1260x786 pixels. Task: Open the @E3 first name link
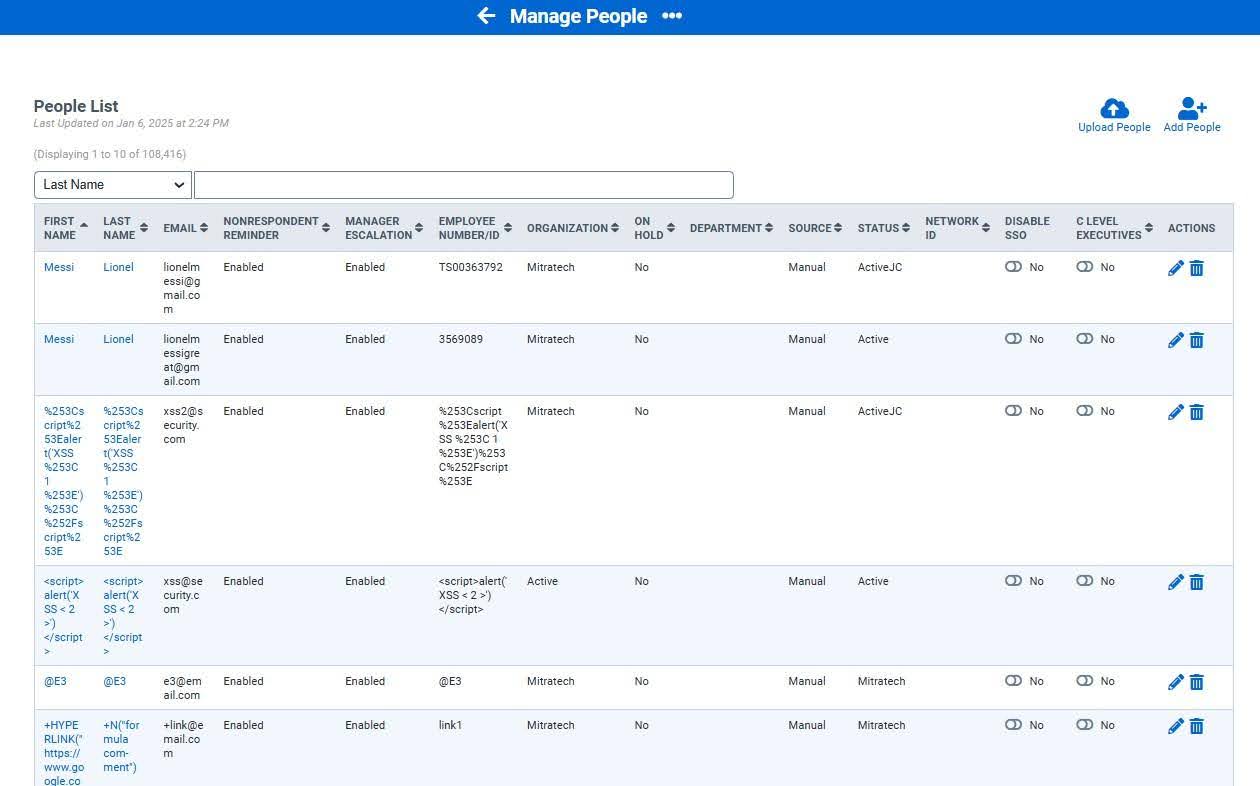tap(55, 681)
